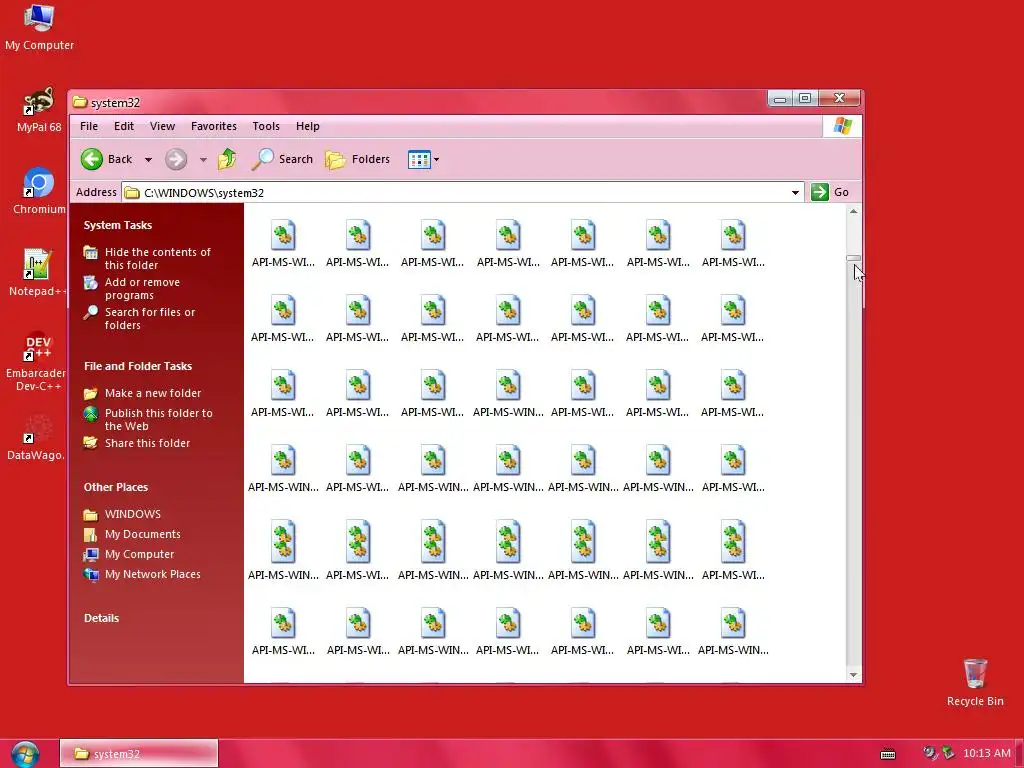1024x768 pixels.
Task: Collapse the System Tasks panel header
Action: click(118, 225)
